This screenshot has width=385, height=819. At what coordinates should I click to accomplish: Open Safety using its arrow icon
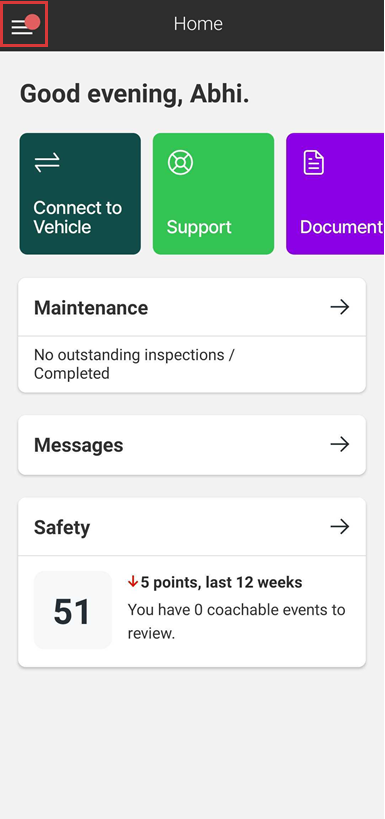tap(340, 526)
